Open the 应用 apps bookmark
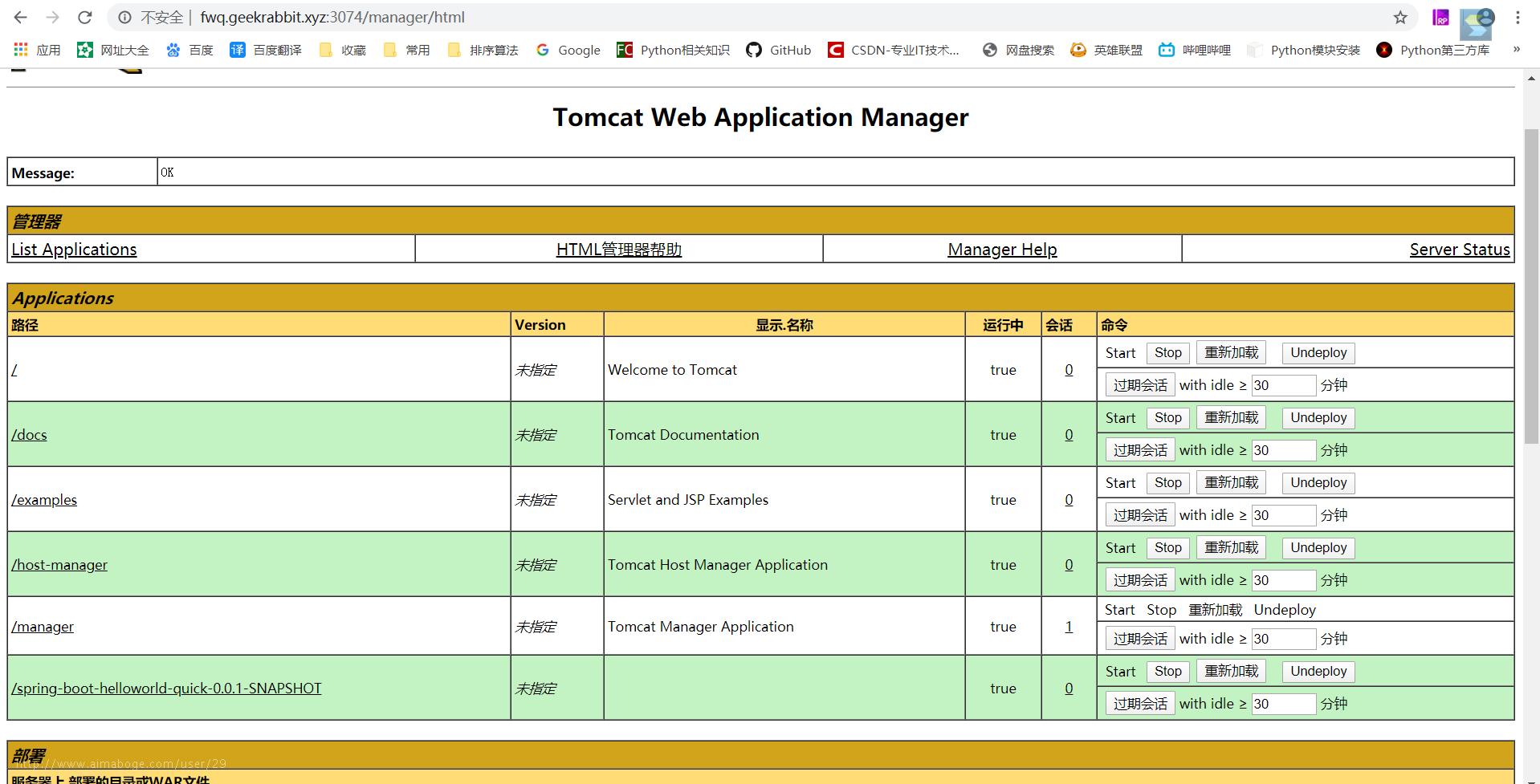This screenshot has height=784, width=1540. (37, 50)
